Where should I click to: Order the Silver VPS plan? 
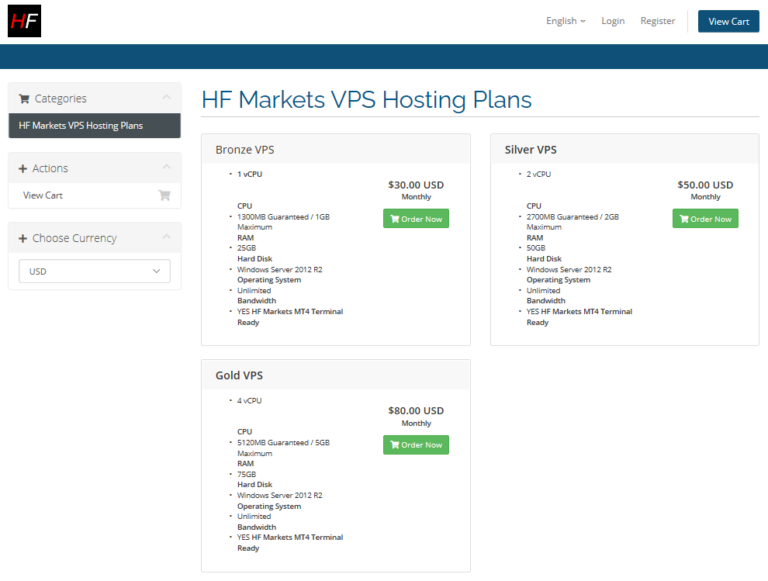(x=705, y=219)
